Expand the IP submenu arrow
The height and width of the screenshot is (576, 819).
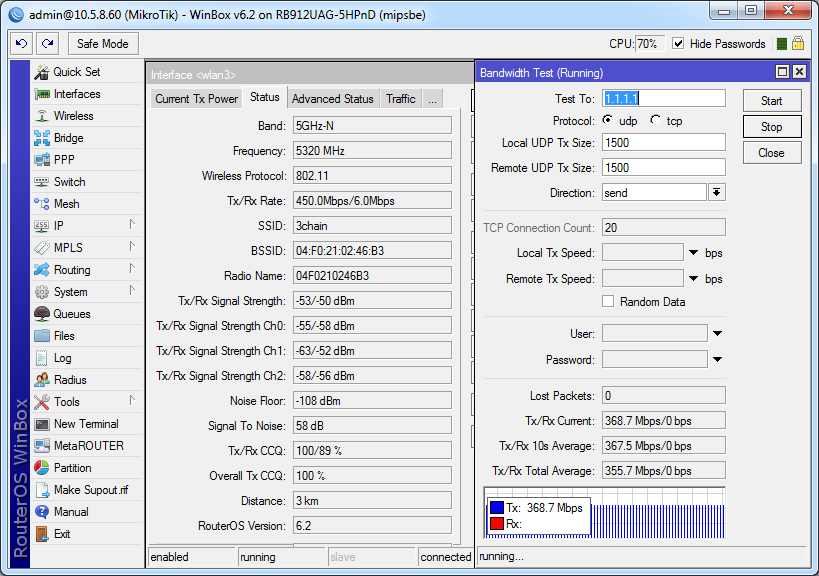click(132, 225)
